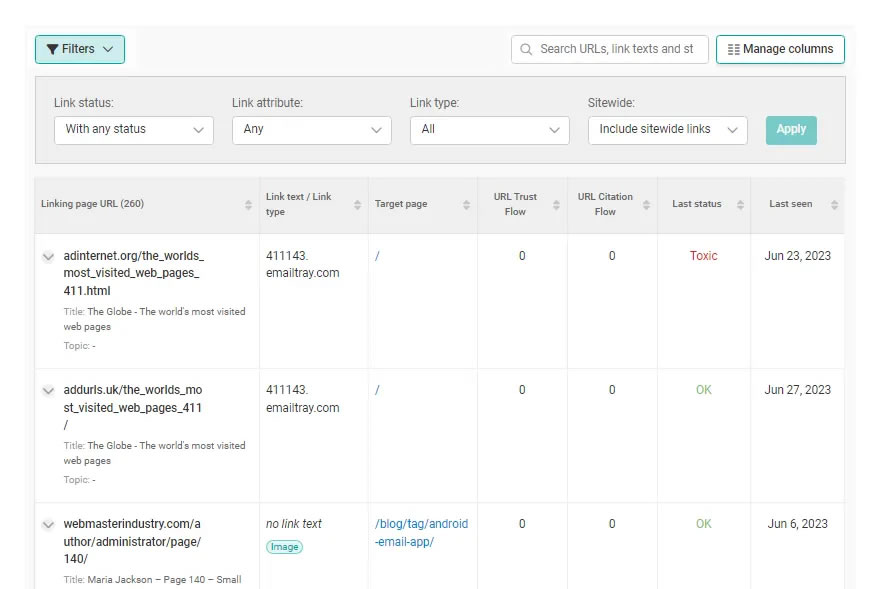The height and width of the screenshot is (589, 880).
Task: Open the Link status dropdown
Action: (134, 130)
